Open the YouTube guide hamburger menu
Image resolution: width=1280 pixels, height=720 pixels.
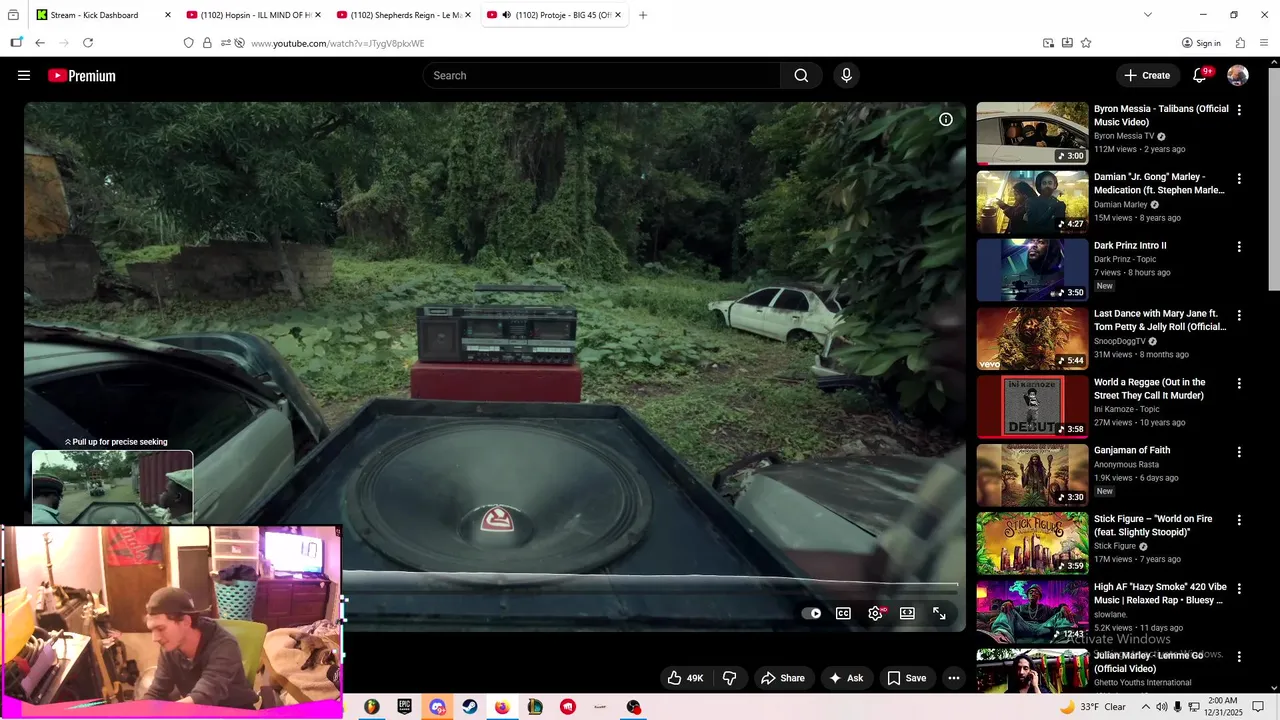(24, 75)
